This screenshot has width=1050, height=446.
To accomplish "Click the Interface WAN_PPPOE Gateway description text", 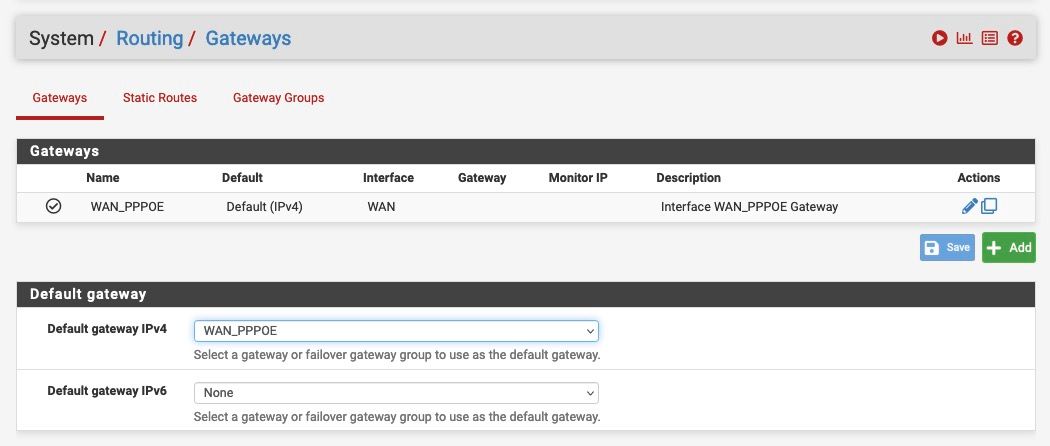I will click(749, 207).
